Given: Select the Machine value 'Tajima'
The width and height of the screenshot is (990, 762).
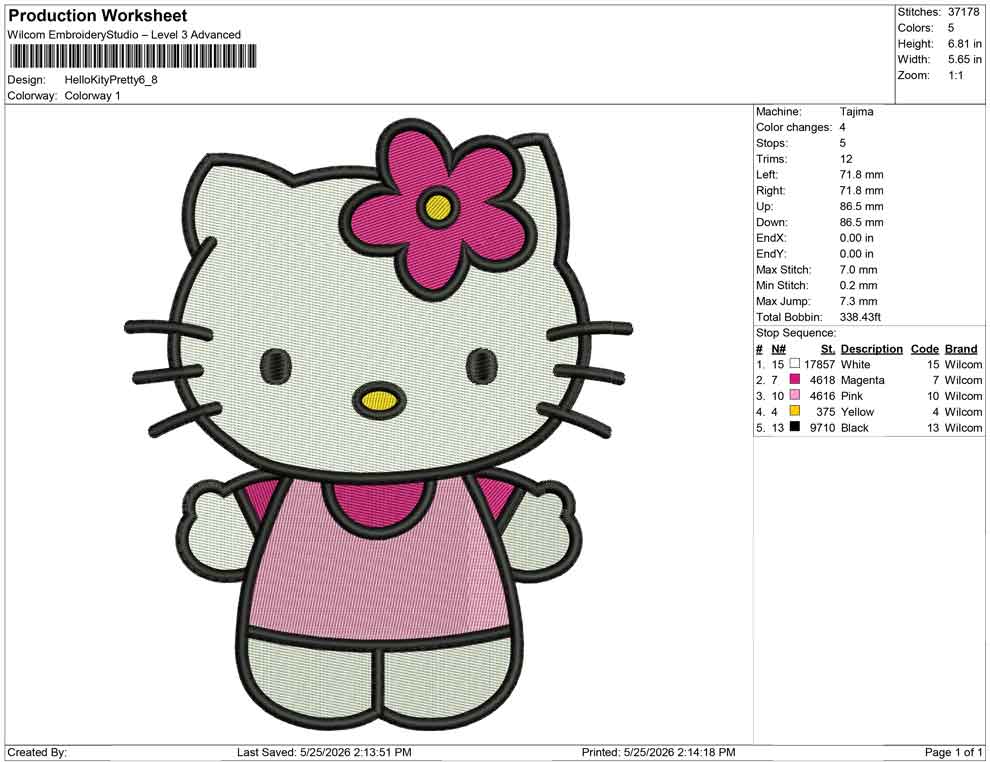Looking at the screenshot, I should (x=856, y=112).
